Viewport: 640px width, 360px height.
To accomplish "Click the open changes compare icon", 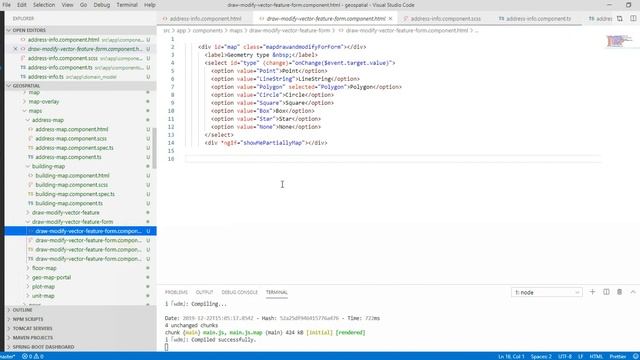I will [620, 18].
